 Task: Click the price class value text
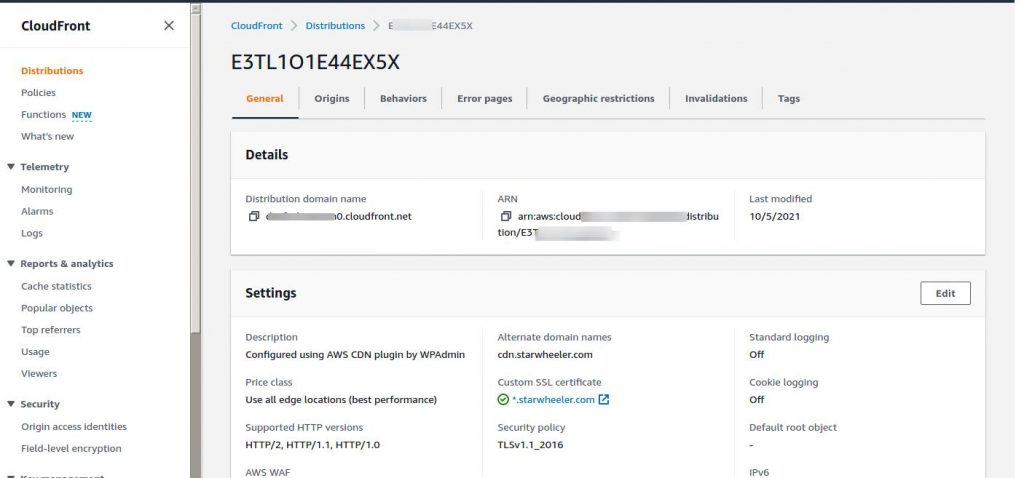click(341, 400)
